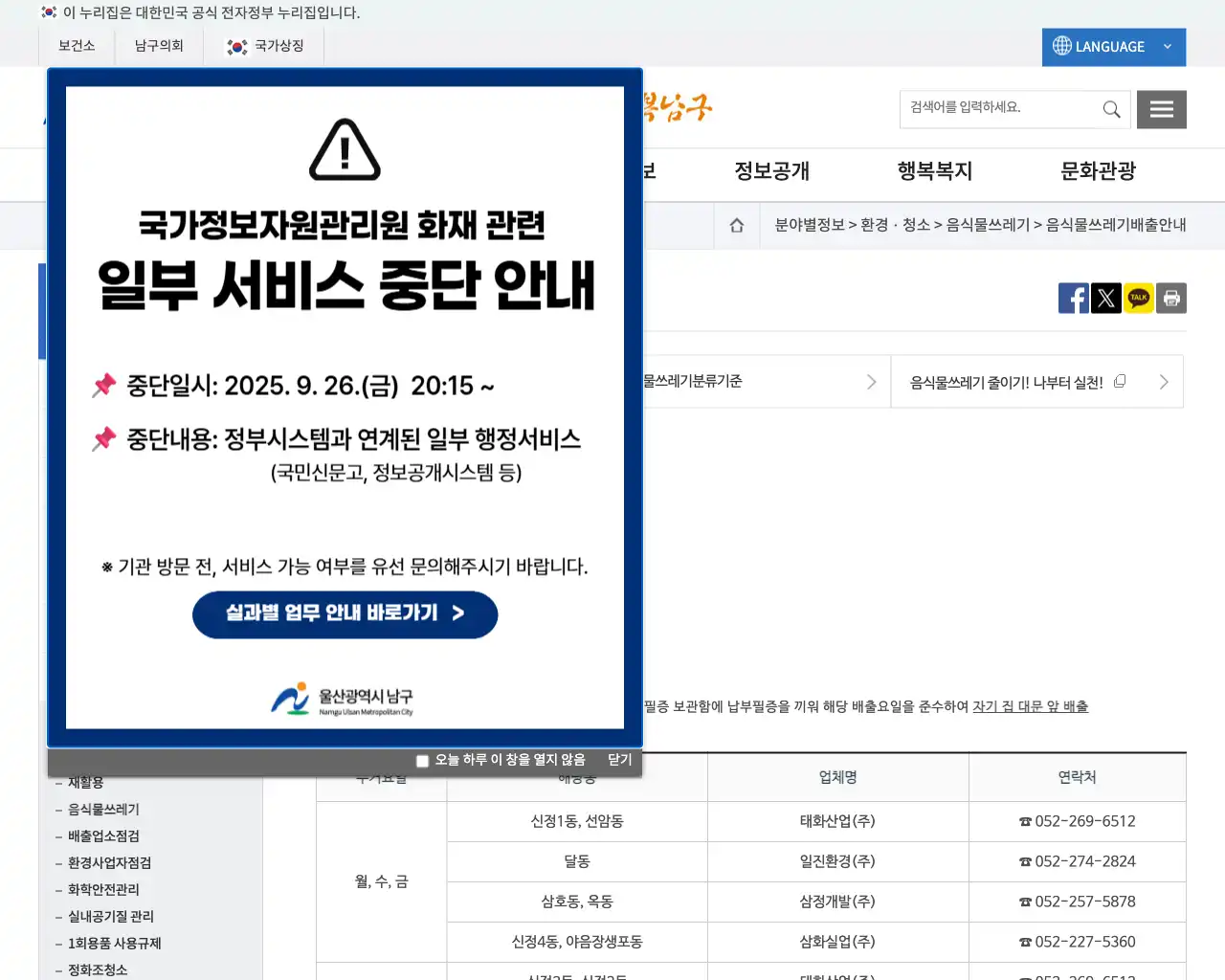1225x980 pixels.
Task: Click '실과별 업무 안내 바로가기' button
Action: [x=345, y=614]
